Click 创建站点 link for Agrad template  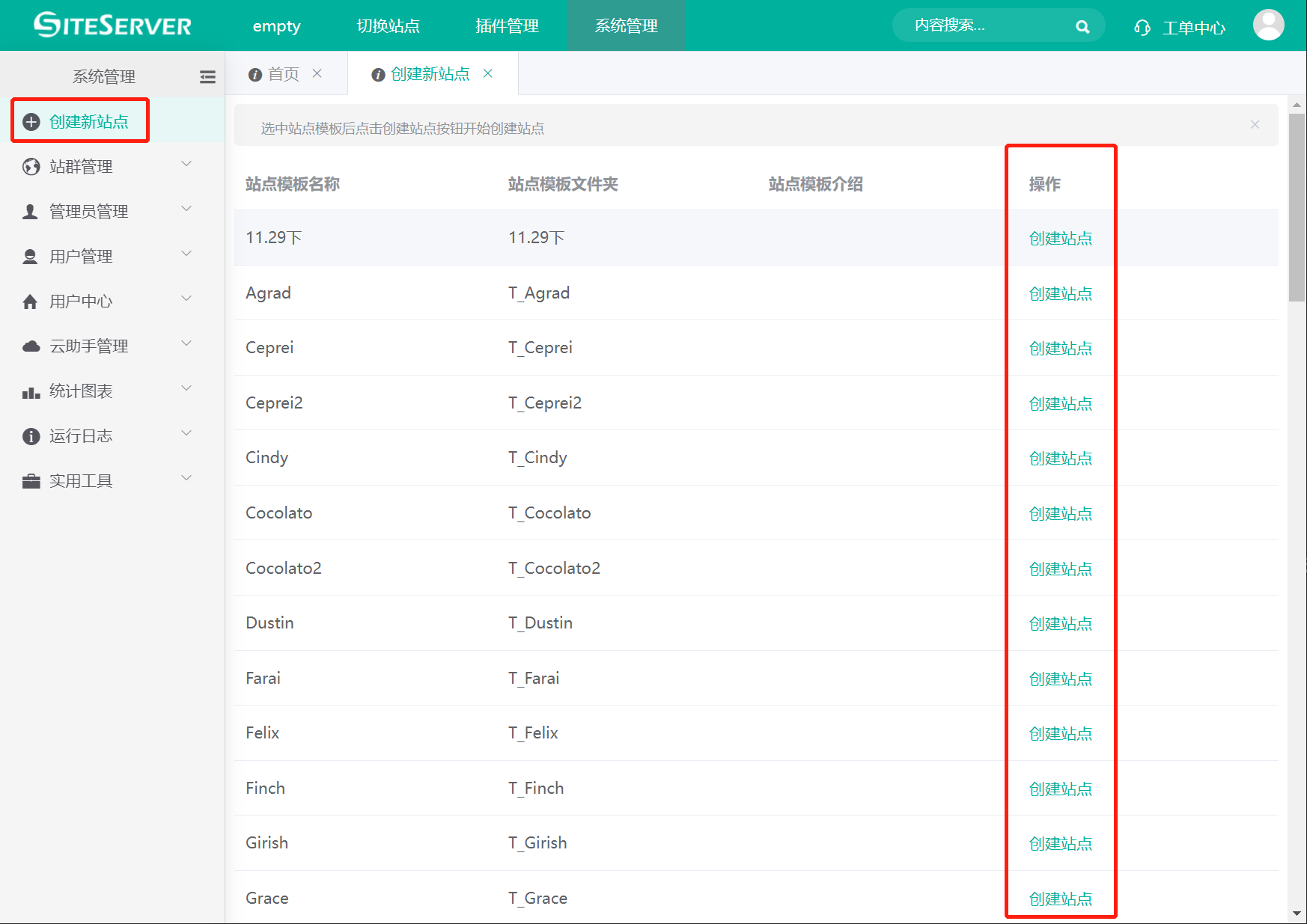[x=1060, y=293]
